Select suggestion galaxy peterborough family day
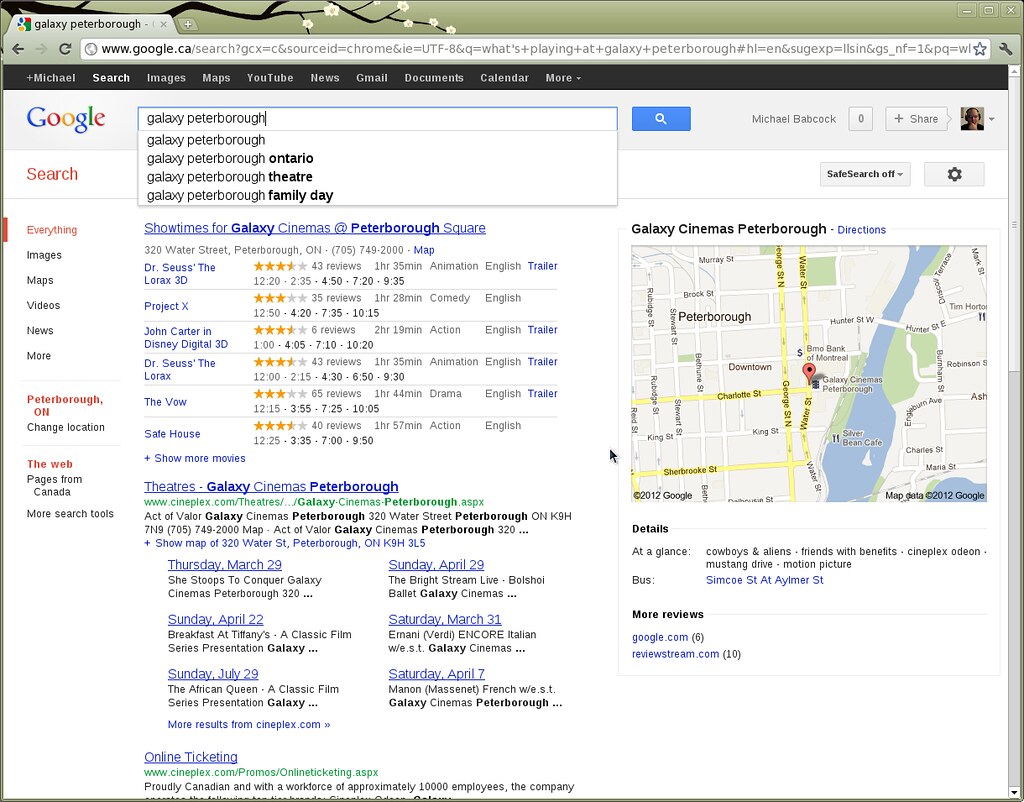 tap(377, 195)
